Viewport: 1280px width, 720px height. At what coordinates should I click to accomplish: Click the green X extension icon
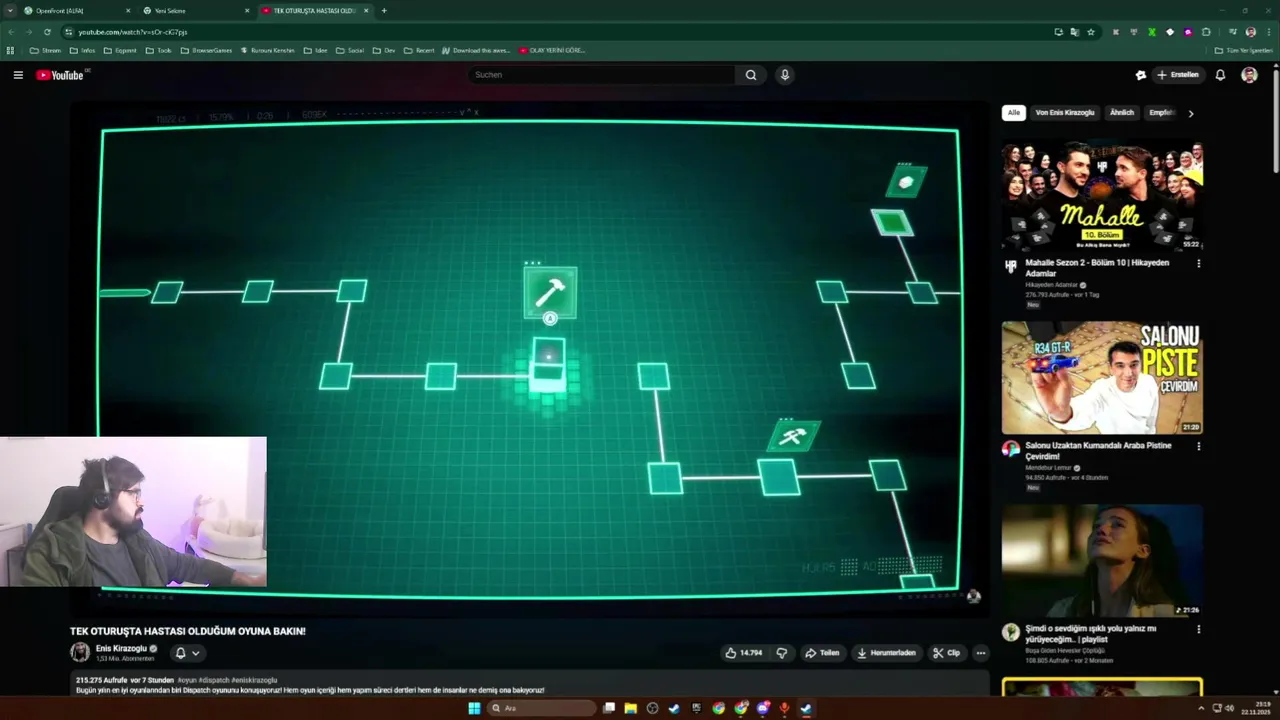[1152, 32]
